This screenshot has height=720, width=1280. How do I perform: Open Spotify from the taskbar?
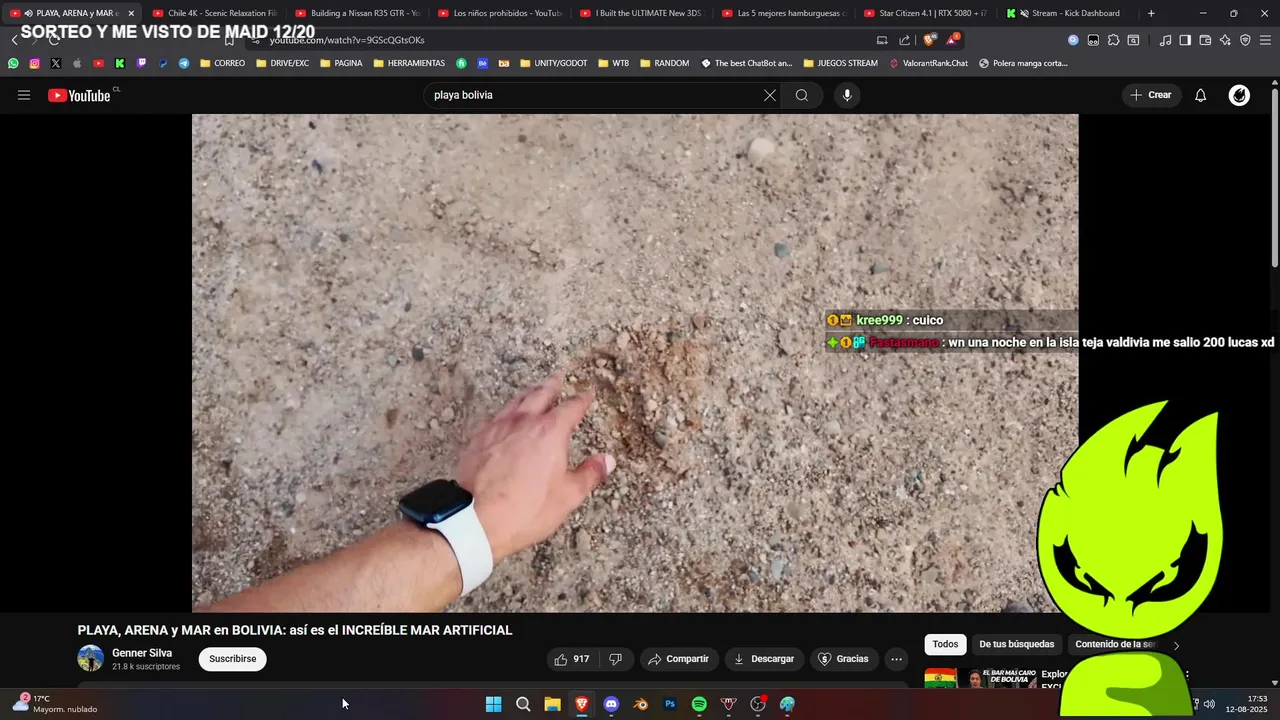(x=699, y=704)
